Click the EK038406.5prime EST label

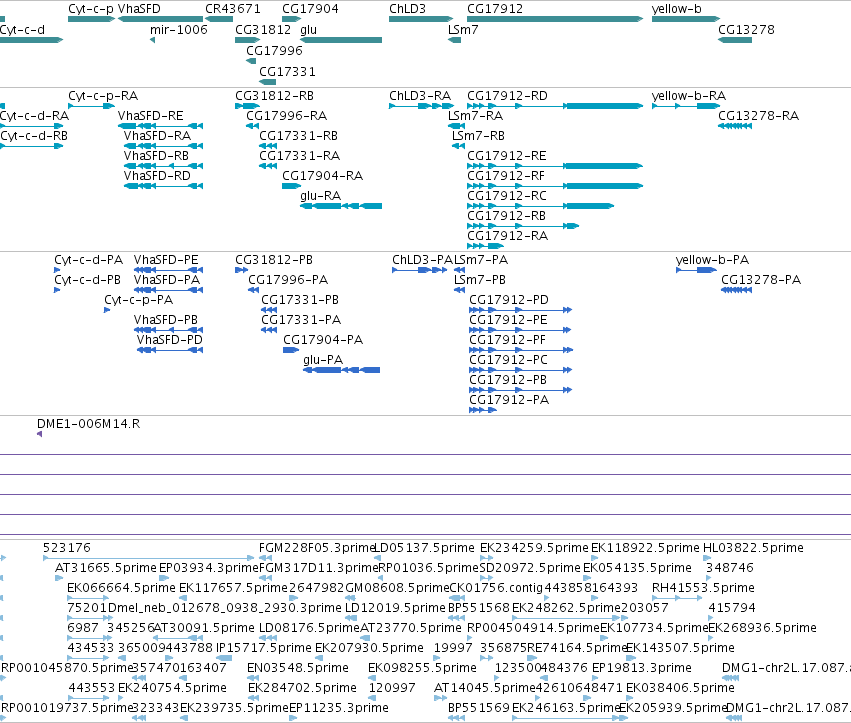(x=680, y=688)
